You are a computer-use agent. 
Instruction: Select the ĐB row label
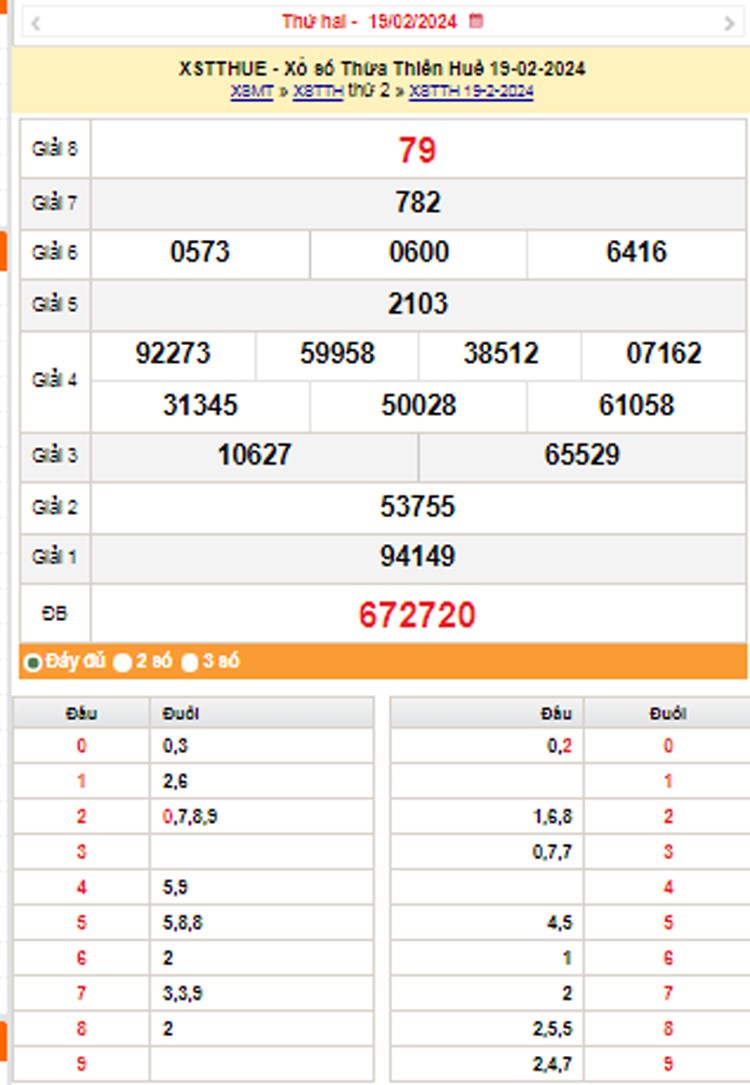point(55,614)
